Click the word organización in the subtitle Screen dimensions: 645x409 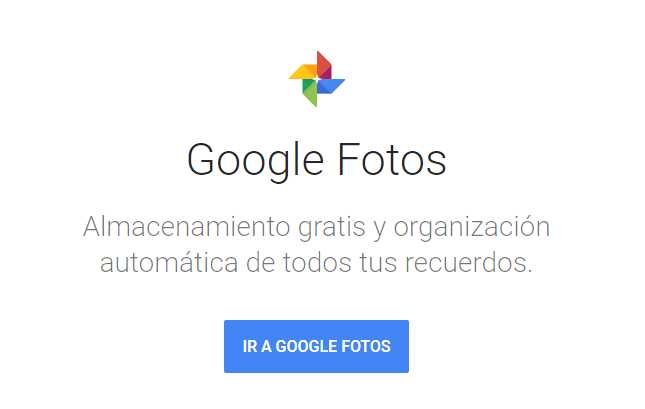[472, 229]
